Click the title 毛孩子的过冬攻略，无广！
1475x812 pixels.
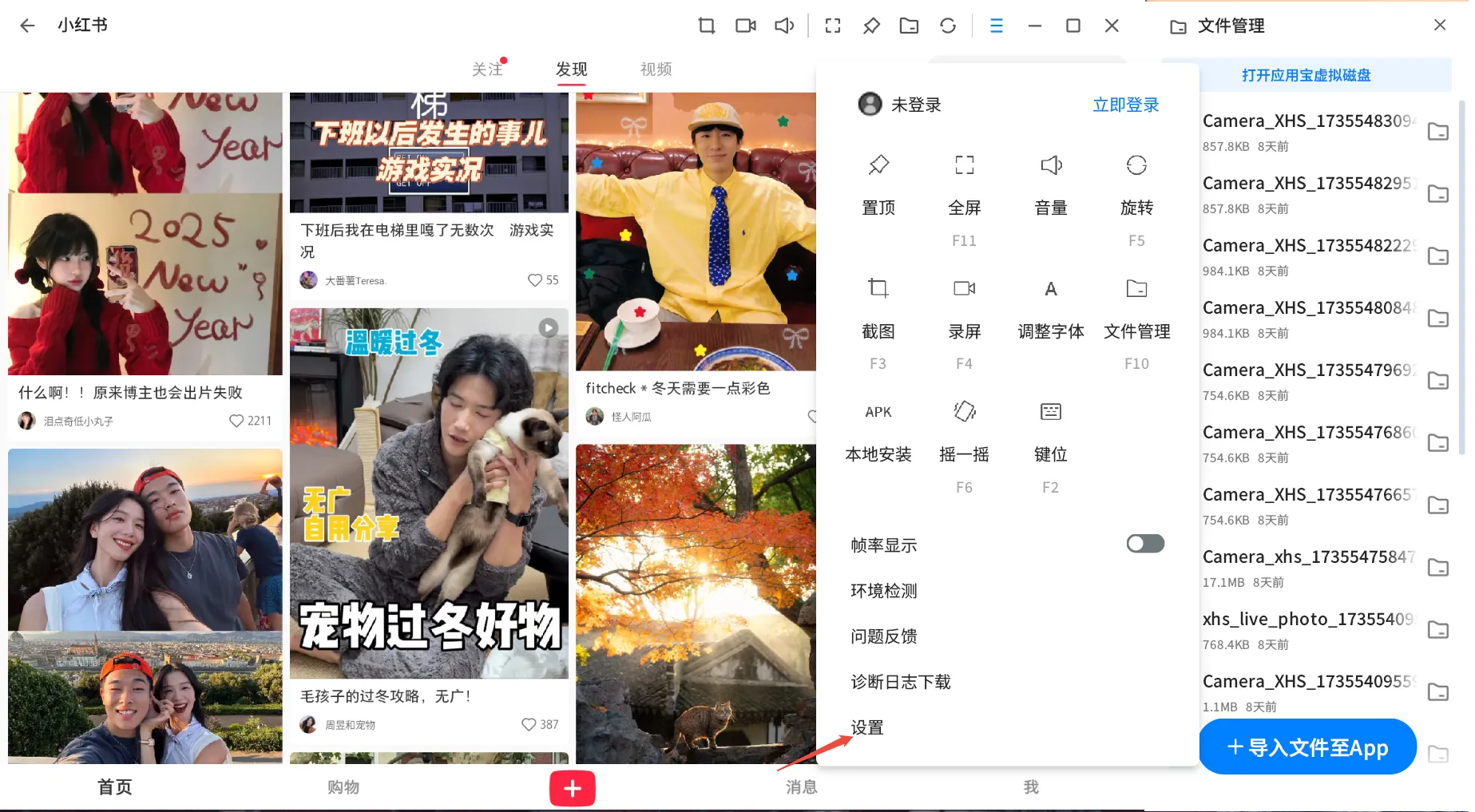click(x=387, y=696)
